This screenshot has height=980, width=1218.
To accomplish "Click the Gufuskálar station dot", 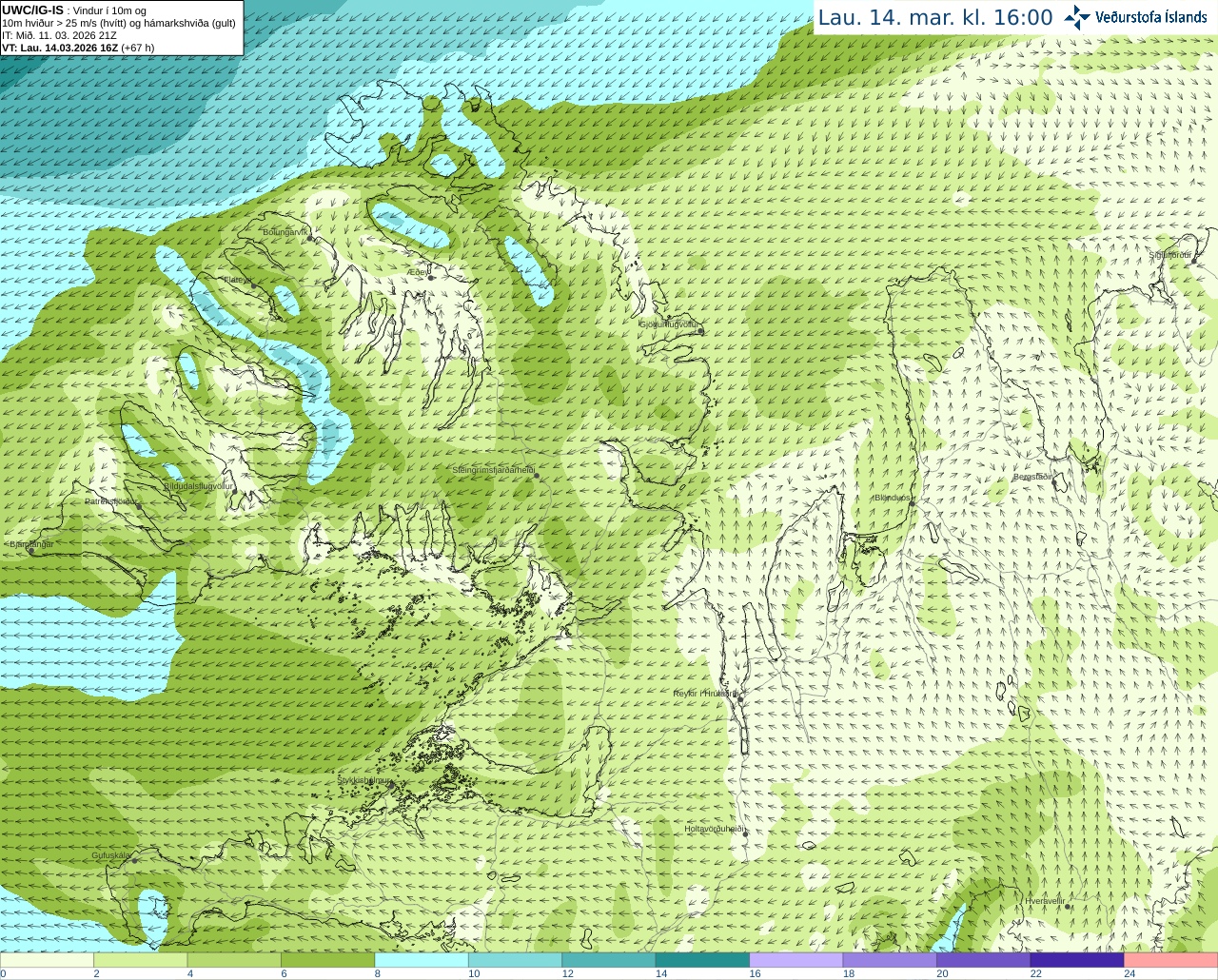I will point(134,861).
